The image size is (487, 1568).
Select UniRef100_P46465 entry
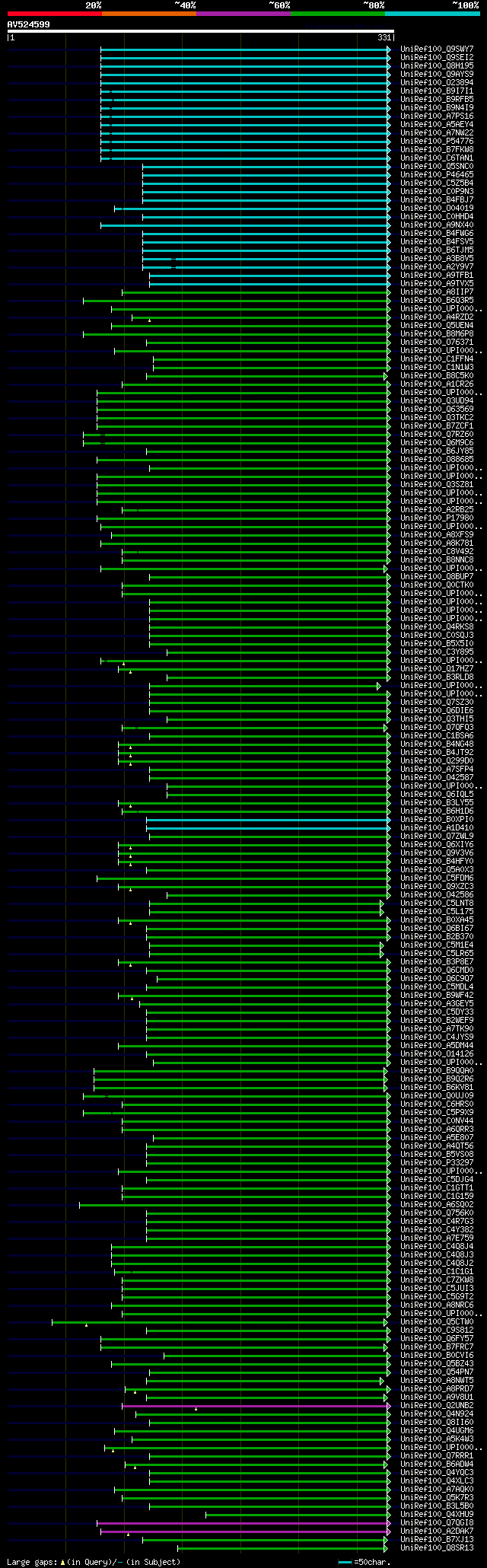tap(437, 175)
